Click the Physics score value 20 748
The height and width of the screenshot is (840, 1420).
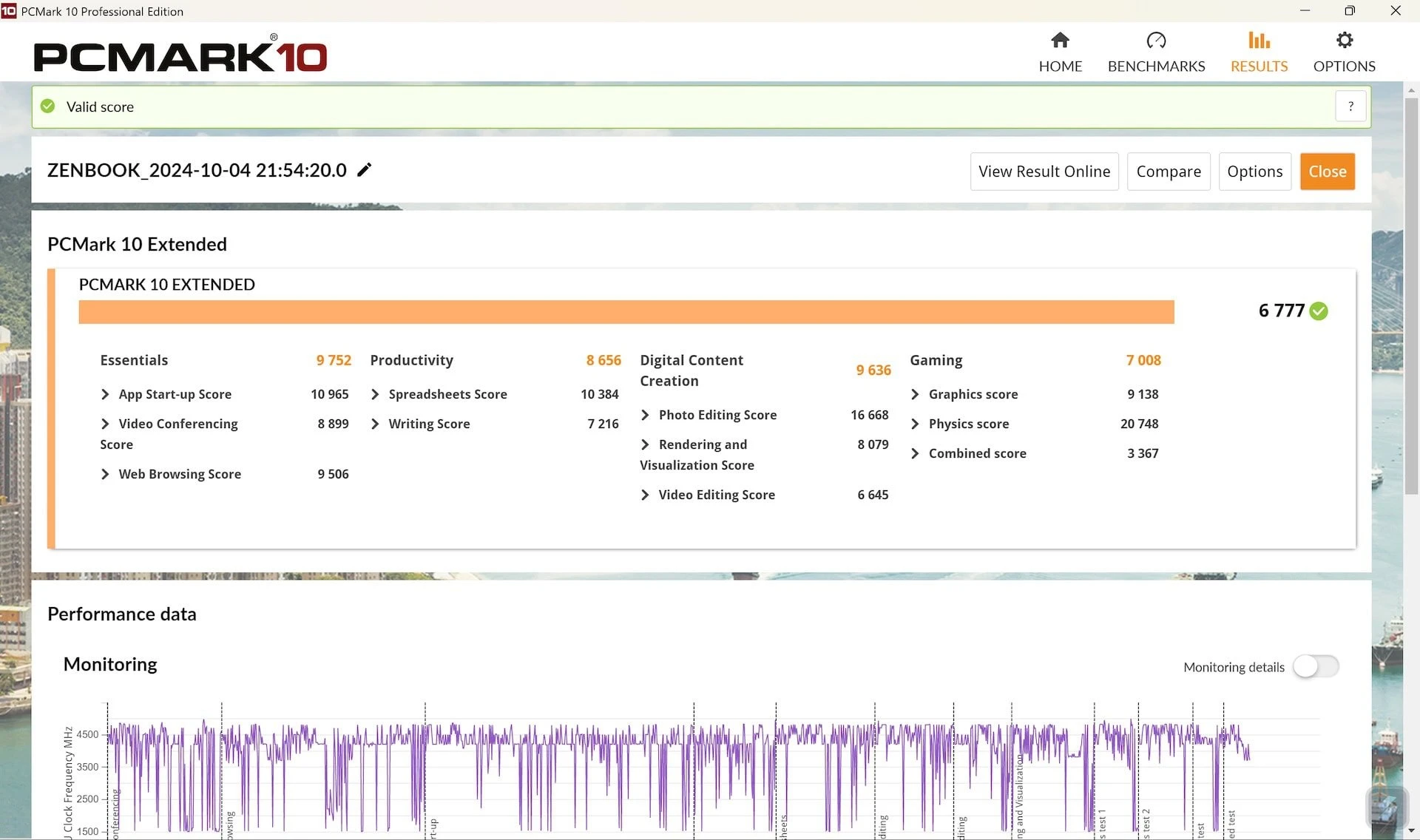pyautogui.click(x=1139, y=424)
